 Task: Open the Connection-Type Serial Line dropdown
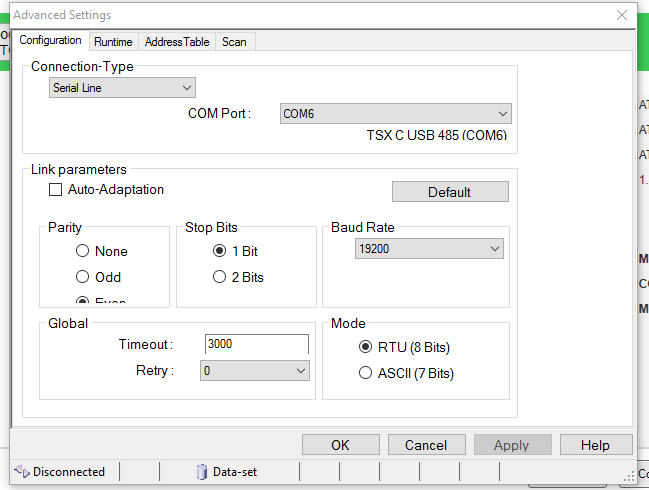pyautogui.click(x=123, y=88)
